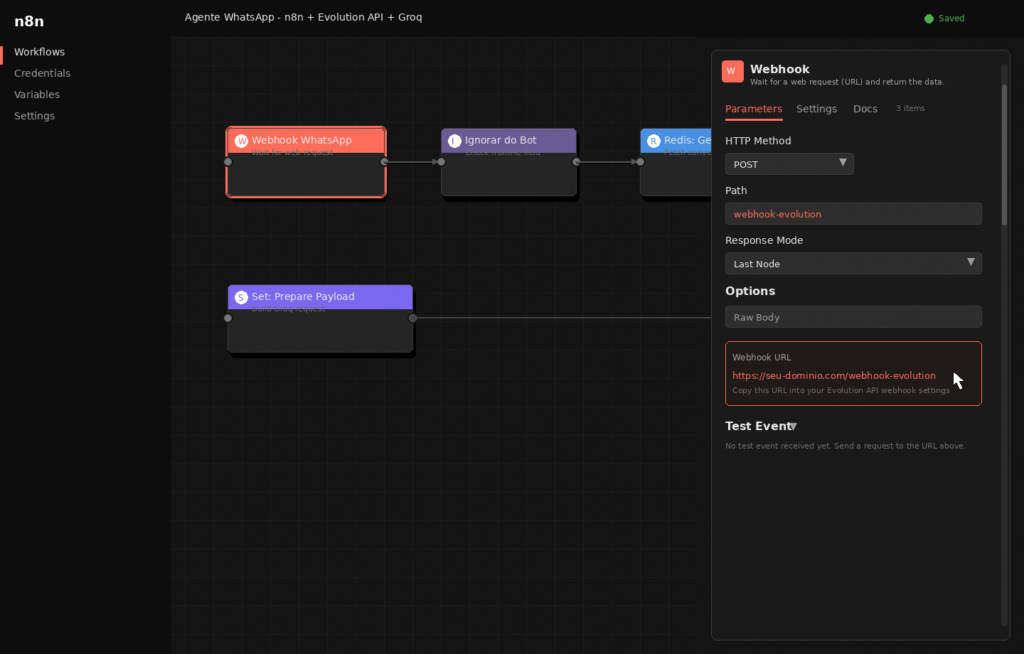Click the Webhook URL label
The image size is (1024, 654).
click(761, 357)
